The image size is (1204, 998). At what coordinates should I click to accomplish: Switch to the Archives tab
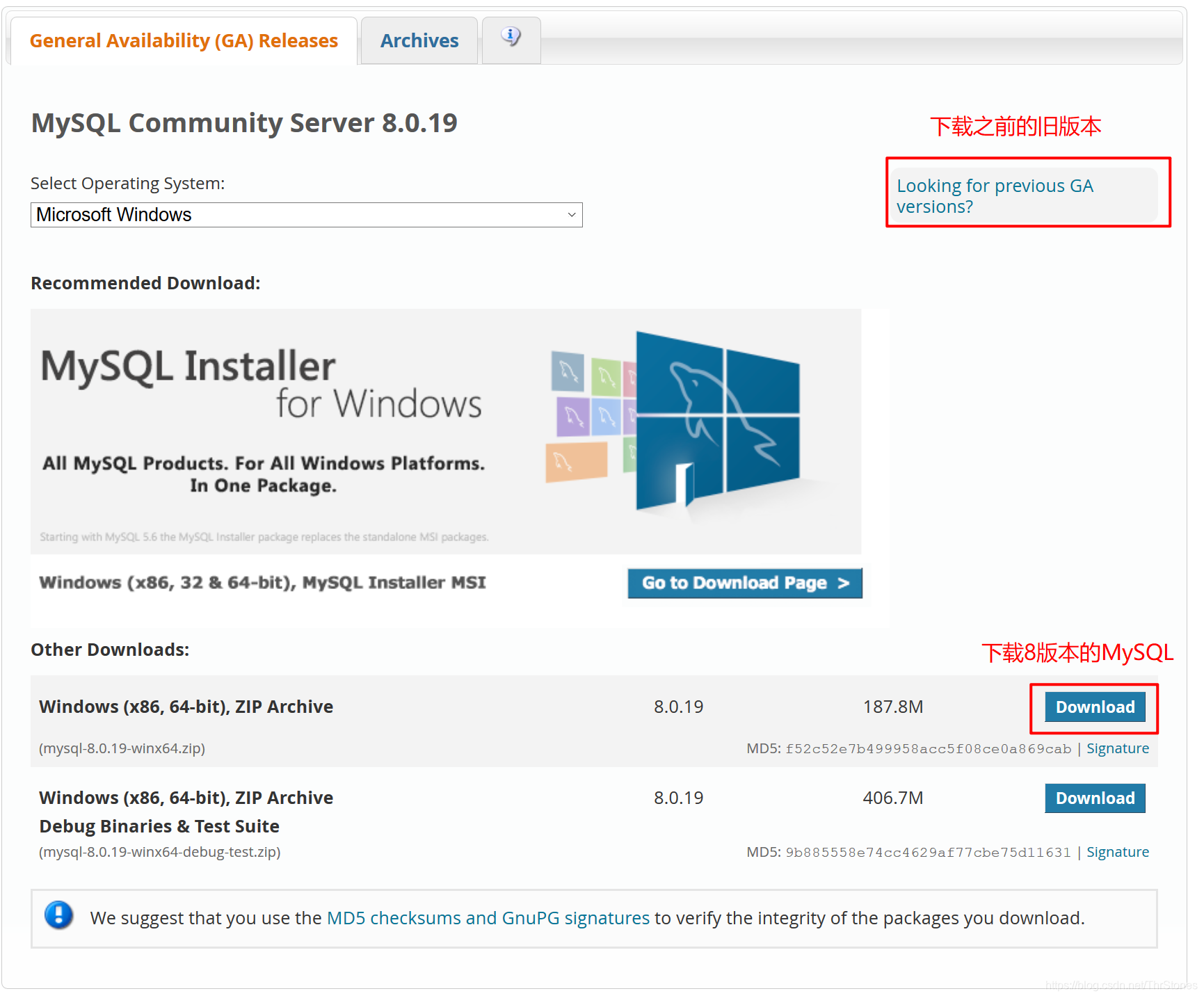pos(419,41)
